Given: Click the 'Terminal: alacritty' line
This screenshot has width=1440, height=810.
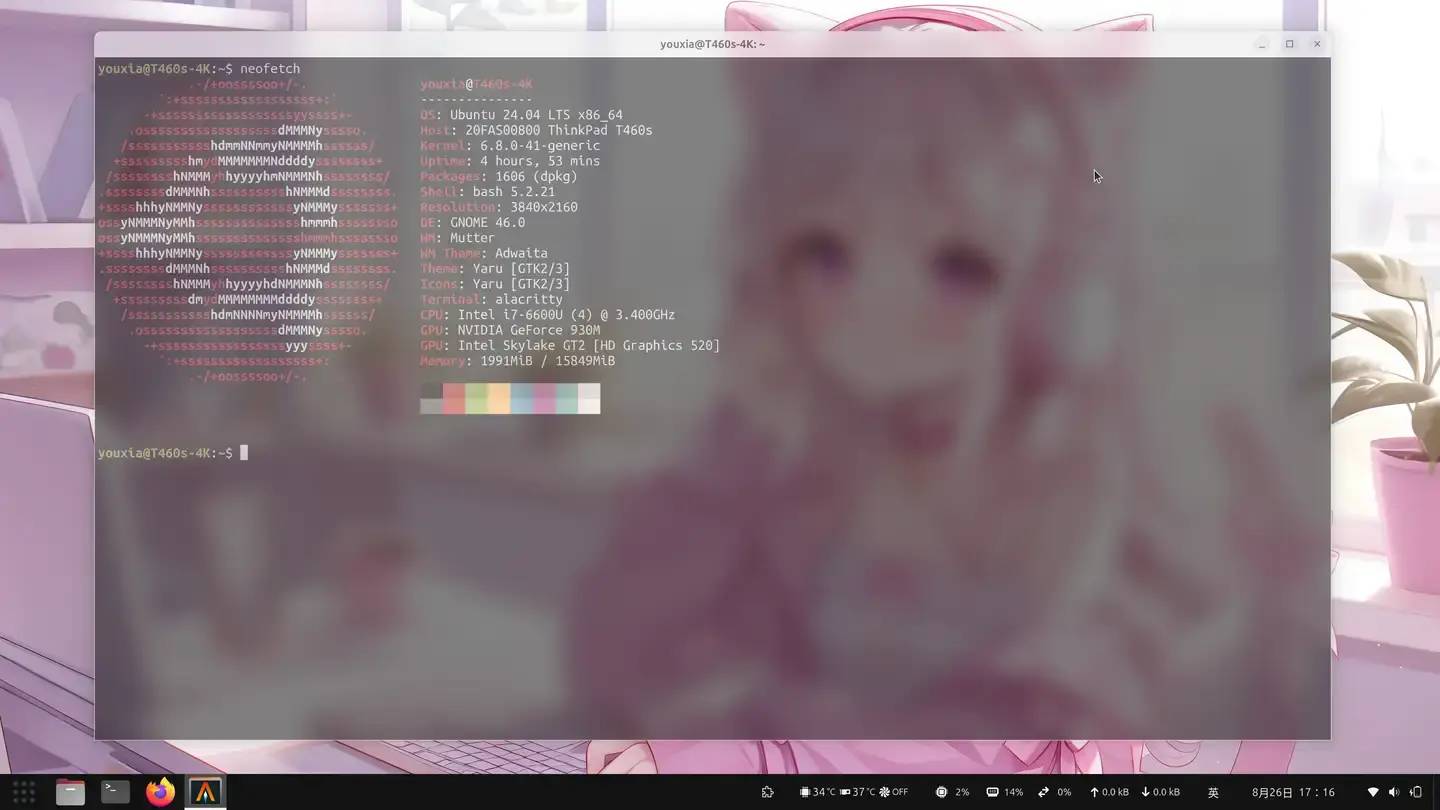Looking at the screenshot, I should click(491, 299).
